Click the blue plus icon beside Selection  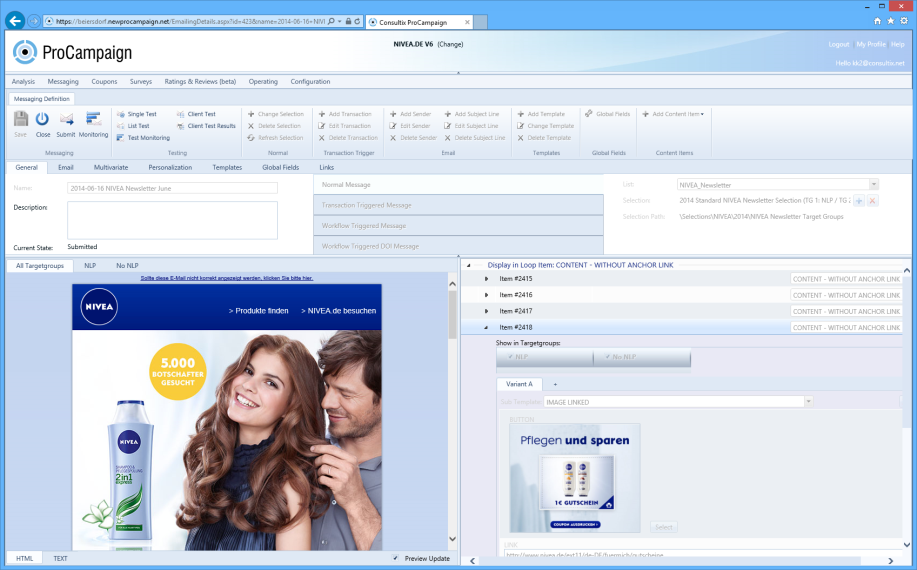point(858,201)
